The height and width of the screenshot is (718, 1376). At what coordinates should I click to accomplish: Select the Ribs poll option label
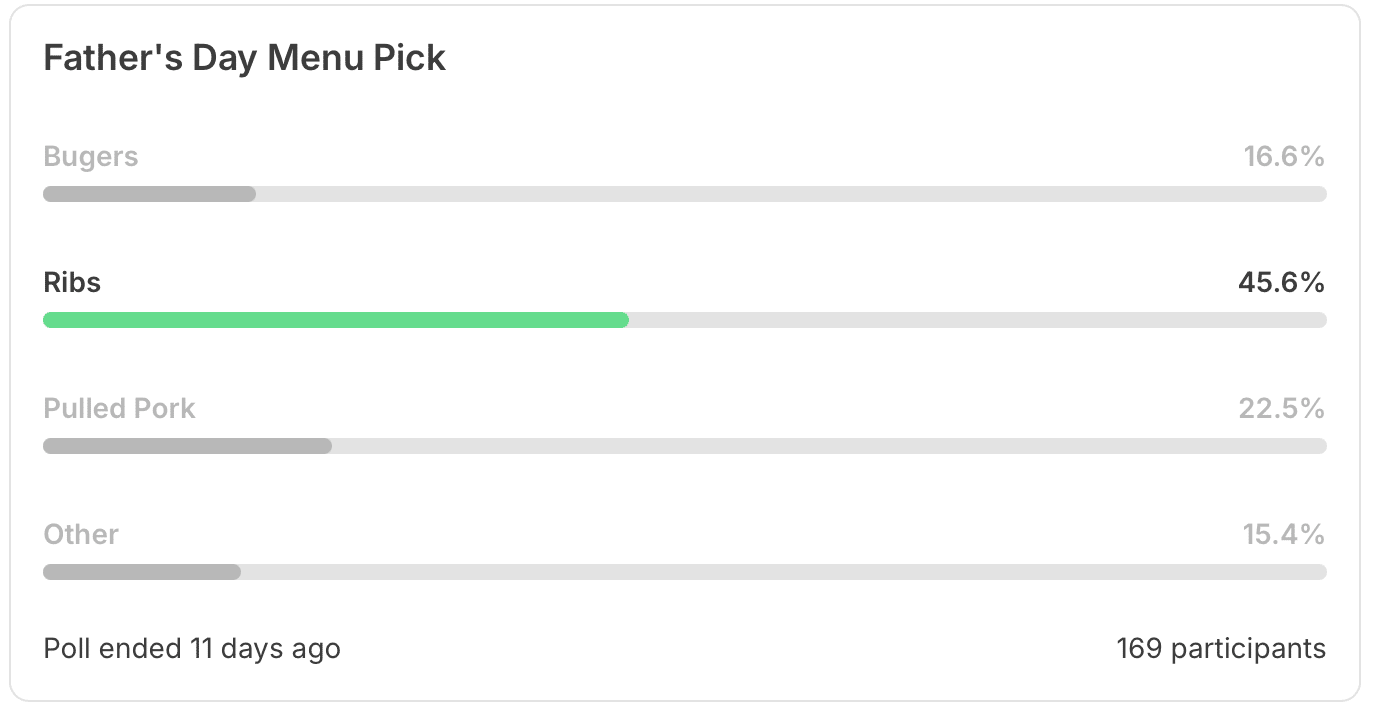tap(72, 283)
